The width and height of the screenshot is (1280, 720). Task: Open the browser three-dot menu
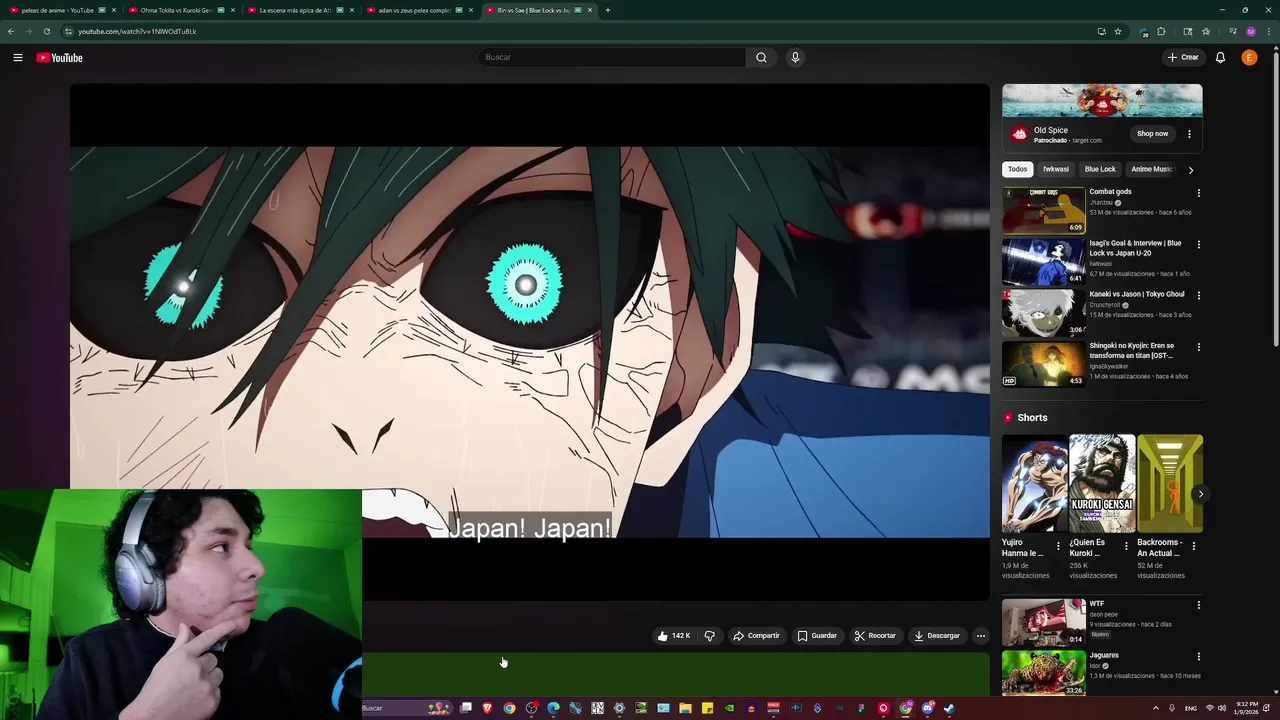tap(1268, 31)
